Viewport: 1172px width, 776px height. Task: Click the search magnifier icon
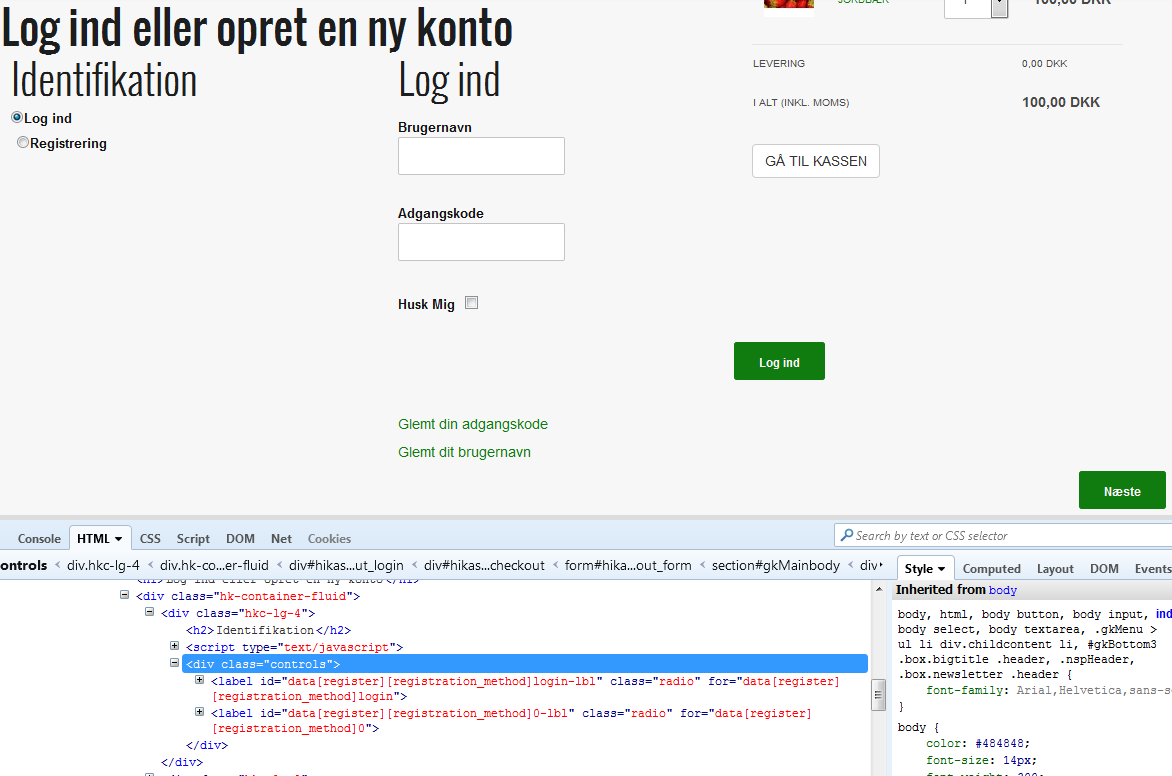[x=846, y=535]
